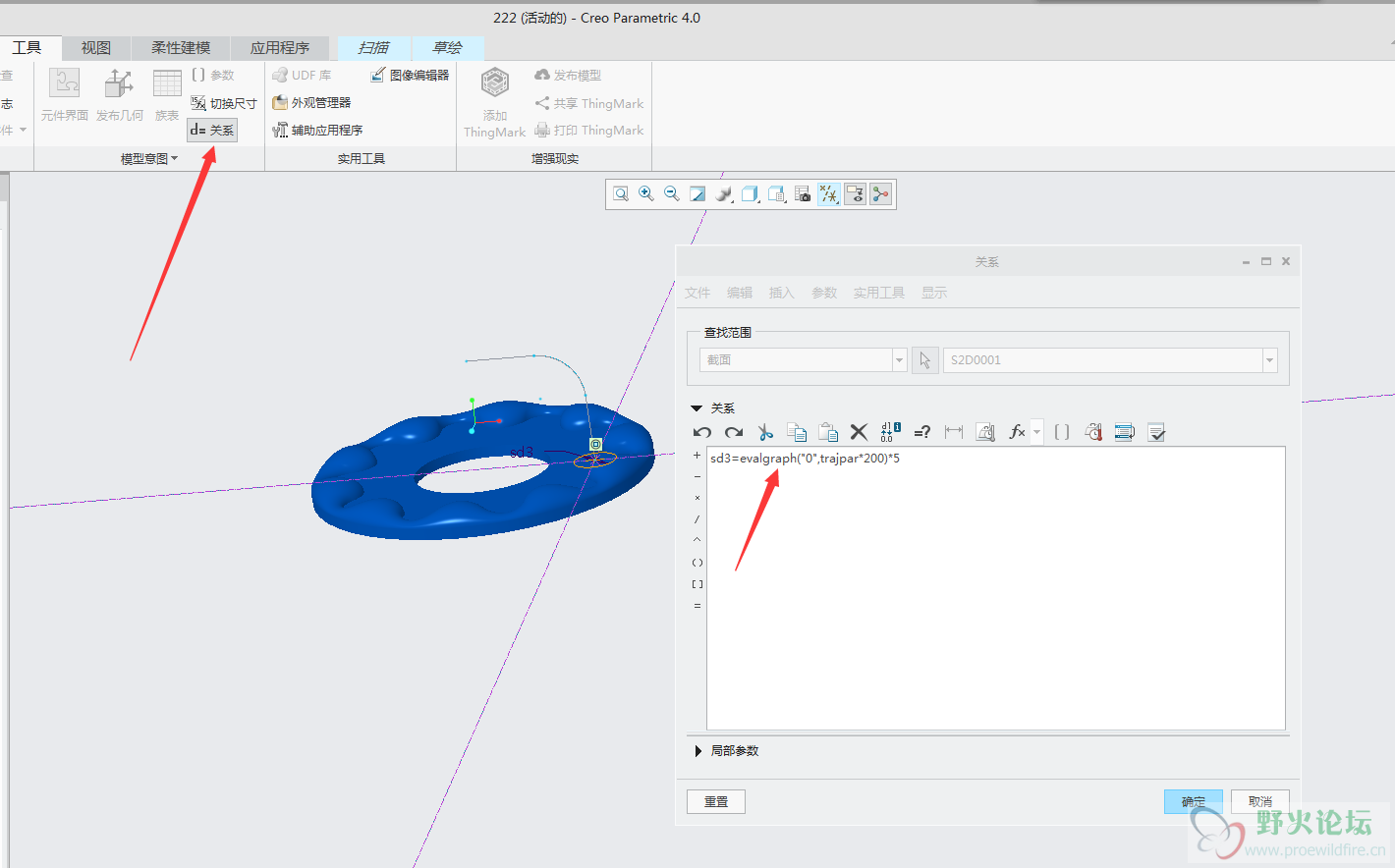Viewport: 1395px width, 868px height.
Task: Click 共享 ThingMark
Action: (589, 103)
